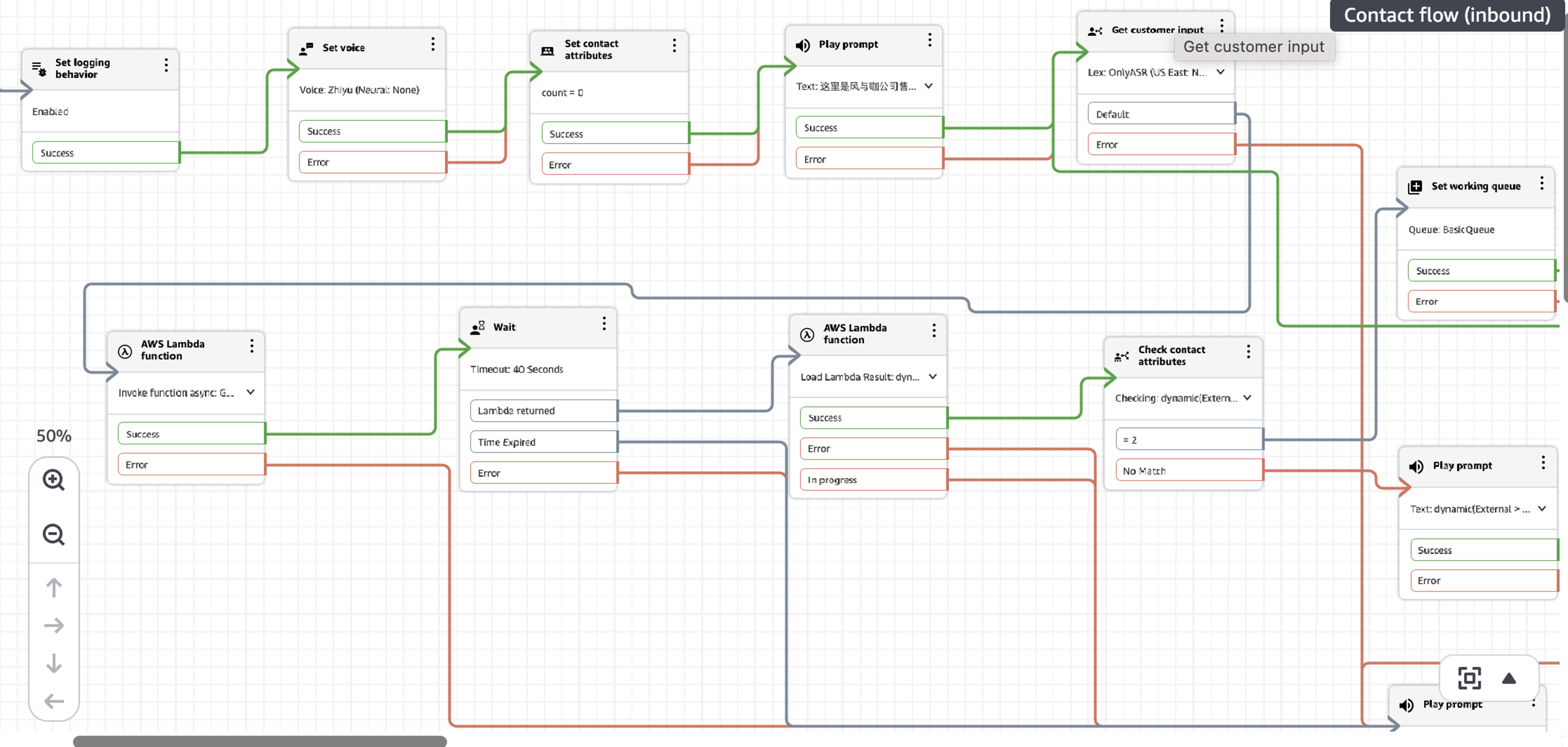The width and height of the screenshot is (1568, 747).
Task: Open Check contact attributes three-dot menu
Action: [x=1248, y=351]
